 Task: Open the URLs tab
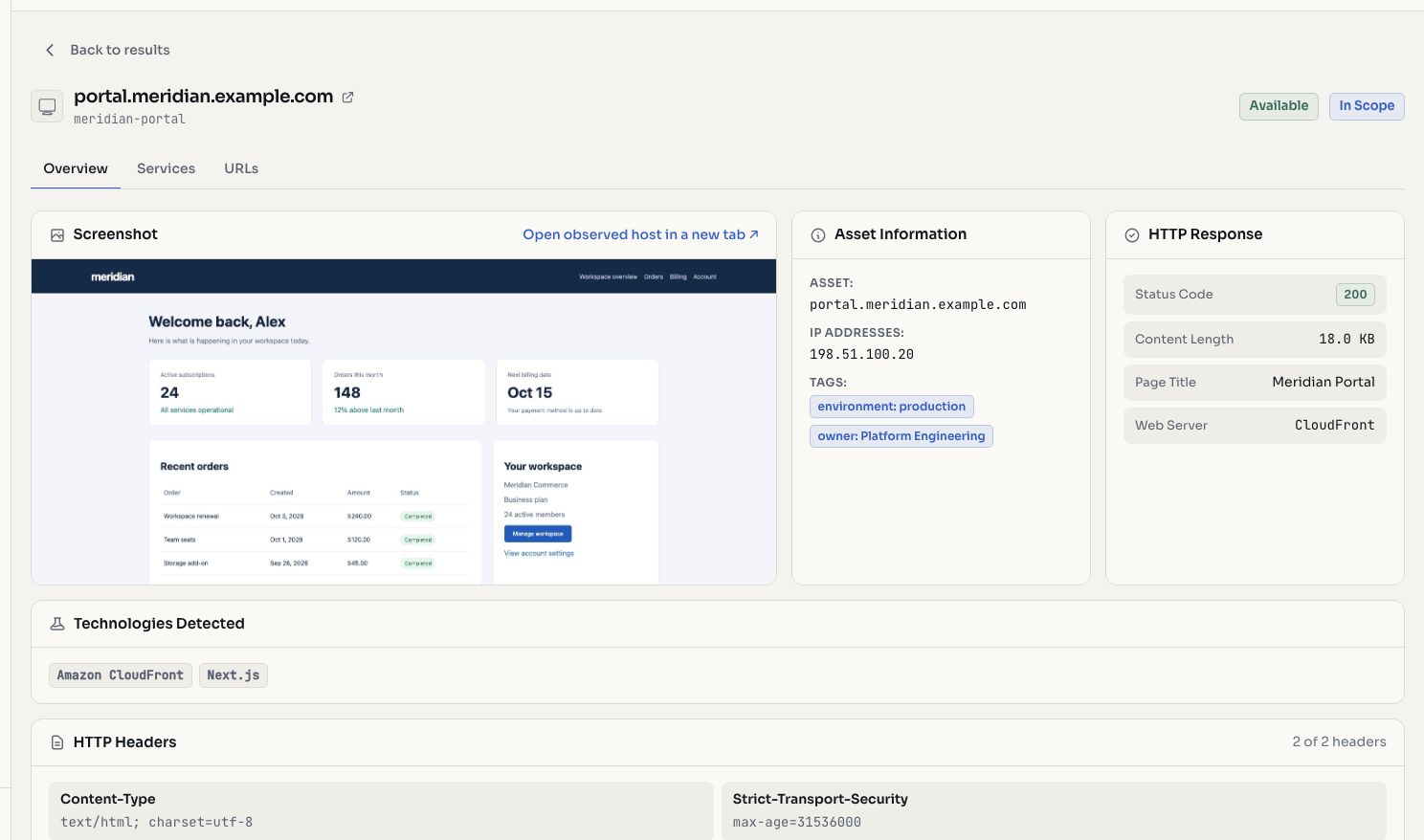click(241, 168)
